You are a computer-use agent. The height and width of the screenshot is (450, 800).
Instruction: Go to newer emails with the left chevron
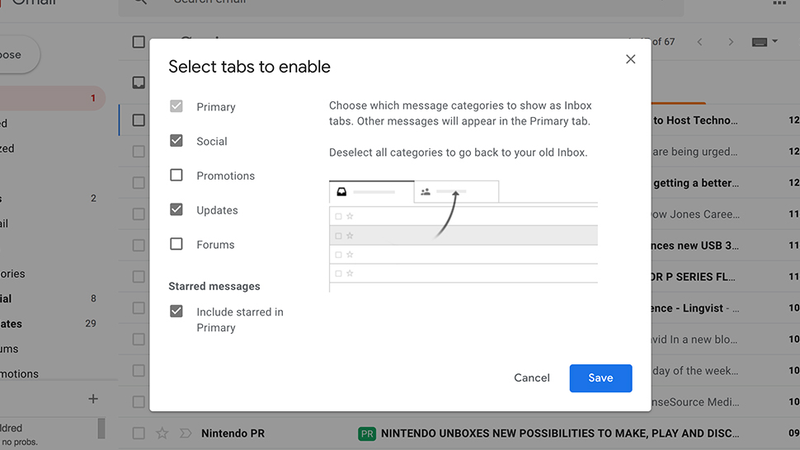coord(700,42)
